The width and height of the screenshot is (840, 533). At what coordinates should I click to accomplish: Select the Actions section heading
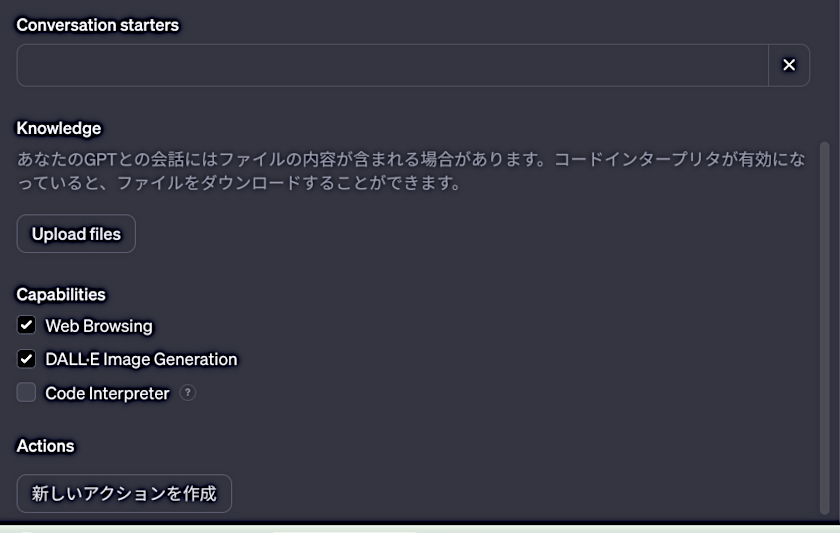pos(46,446)
